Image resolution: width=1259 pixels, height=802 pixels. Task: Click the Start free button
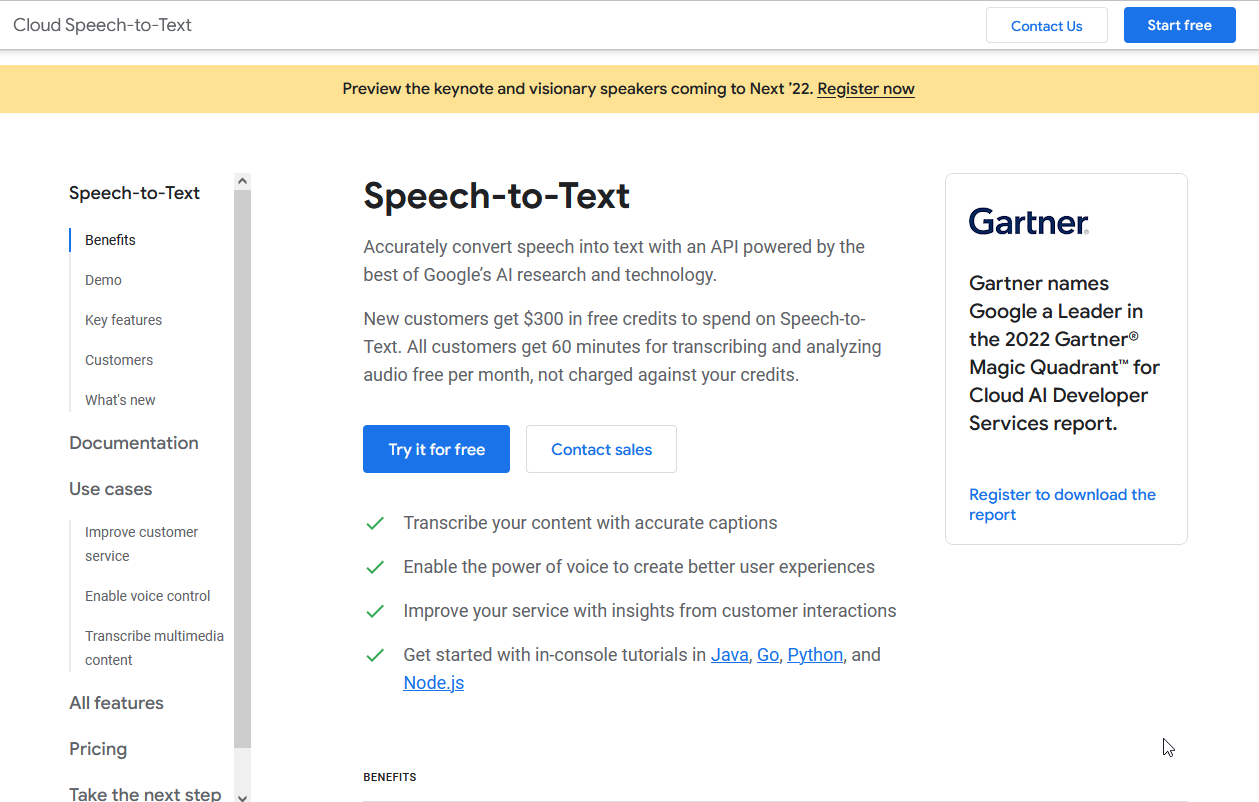(1179, 26)
